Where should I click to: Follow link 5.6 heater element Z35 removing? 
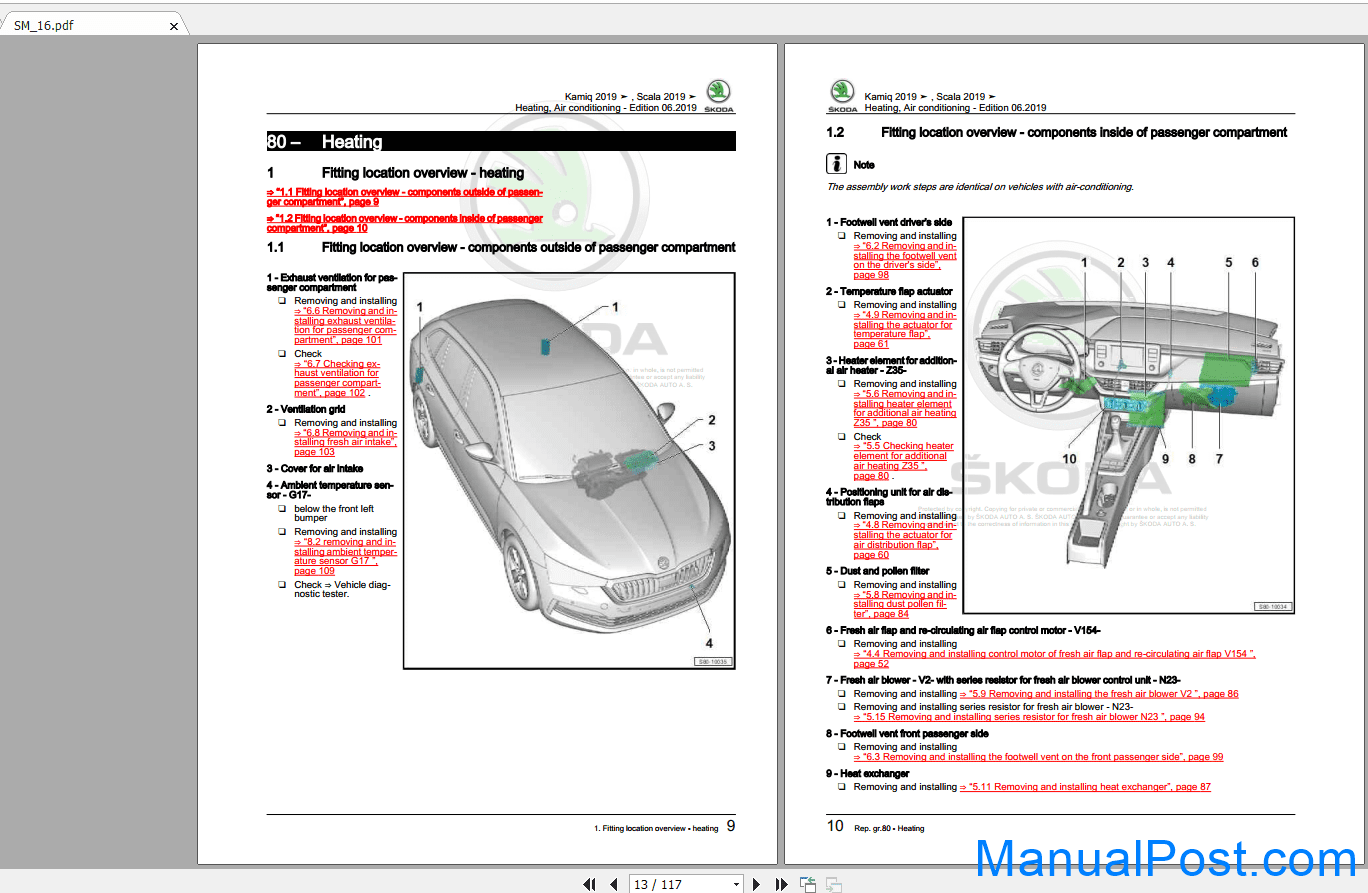(905, 408)
